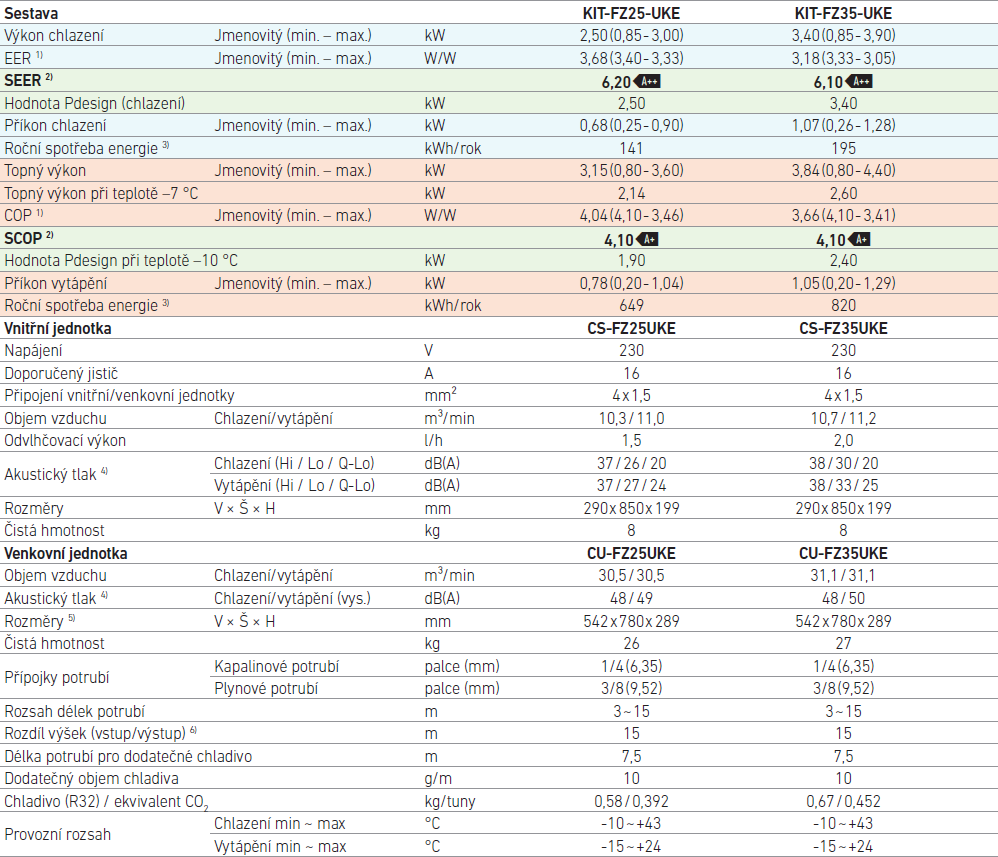This screenshot has width=998, height=857.
Task: Select the A++ energy badge next to 6,20
Action: (647, 81)
